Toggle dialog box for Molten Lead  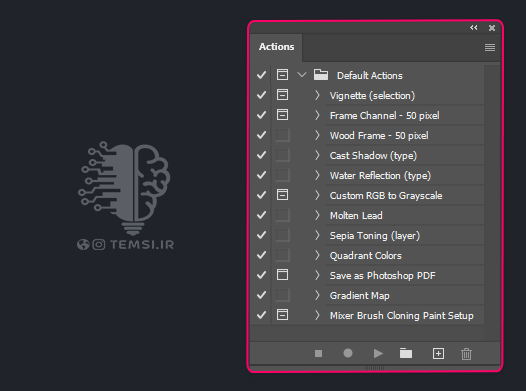pyautogui.click(x=282, y=215)
